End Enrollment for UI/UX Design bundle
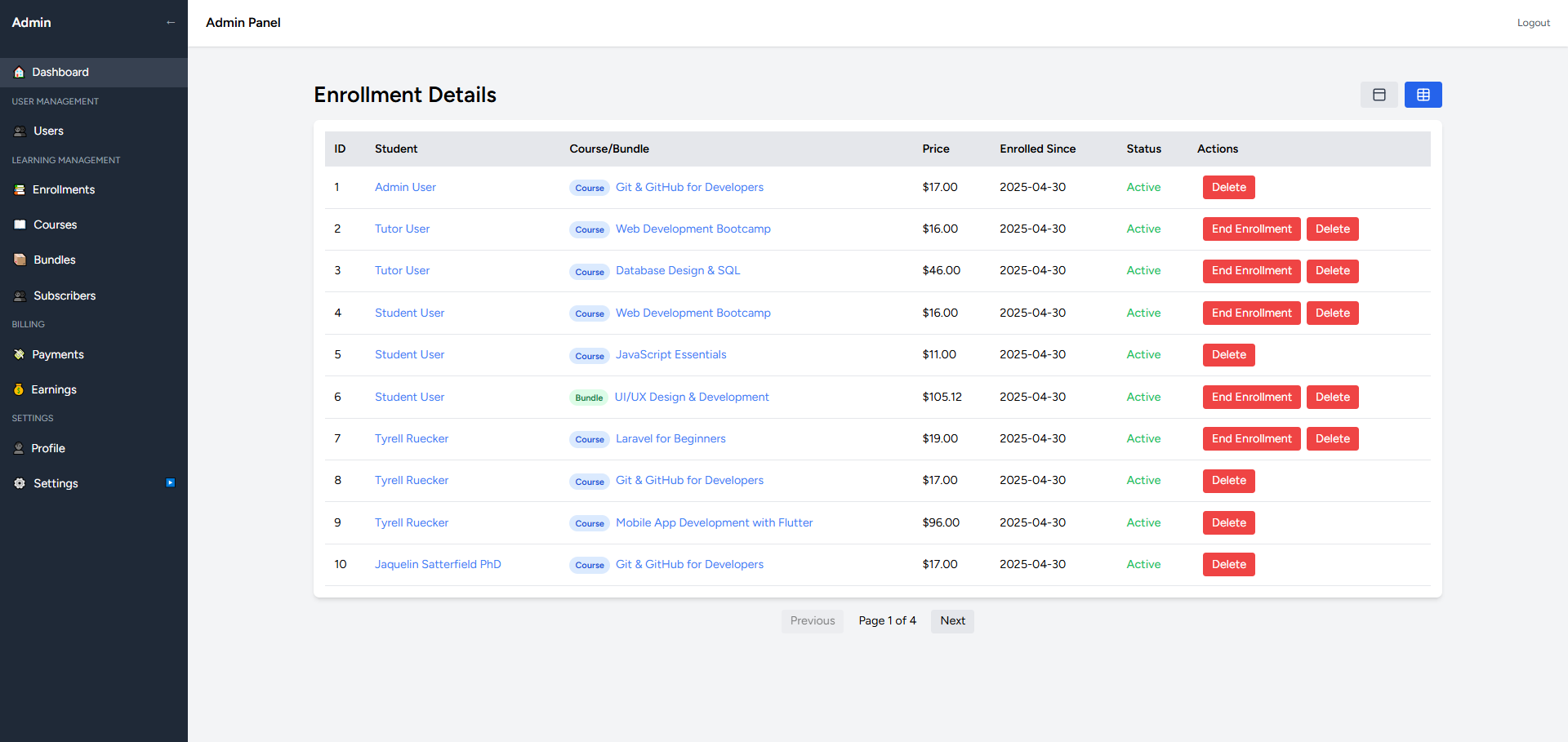1568x742 pixels. point(1251,398)
